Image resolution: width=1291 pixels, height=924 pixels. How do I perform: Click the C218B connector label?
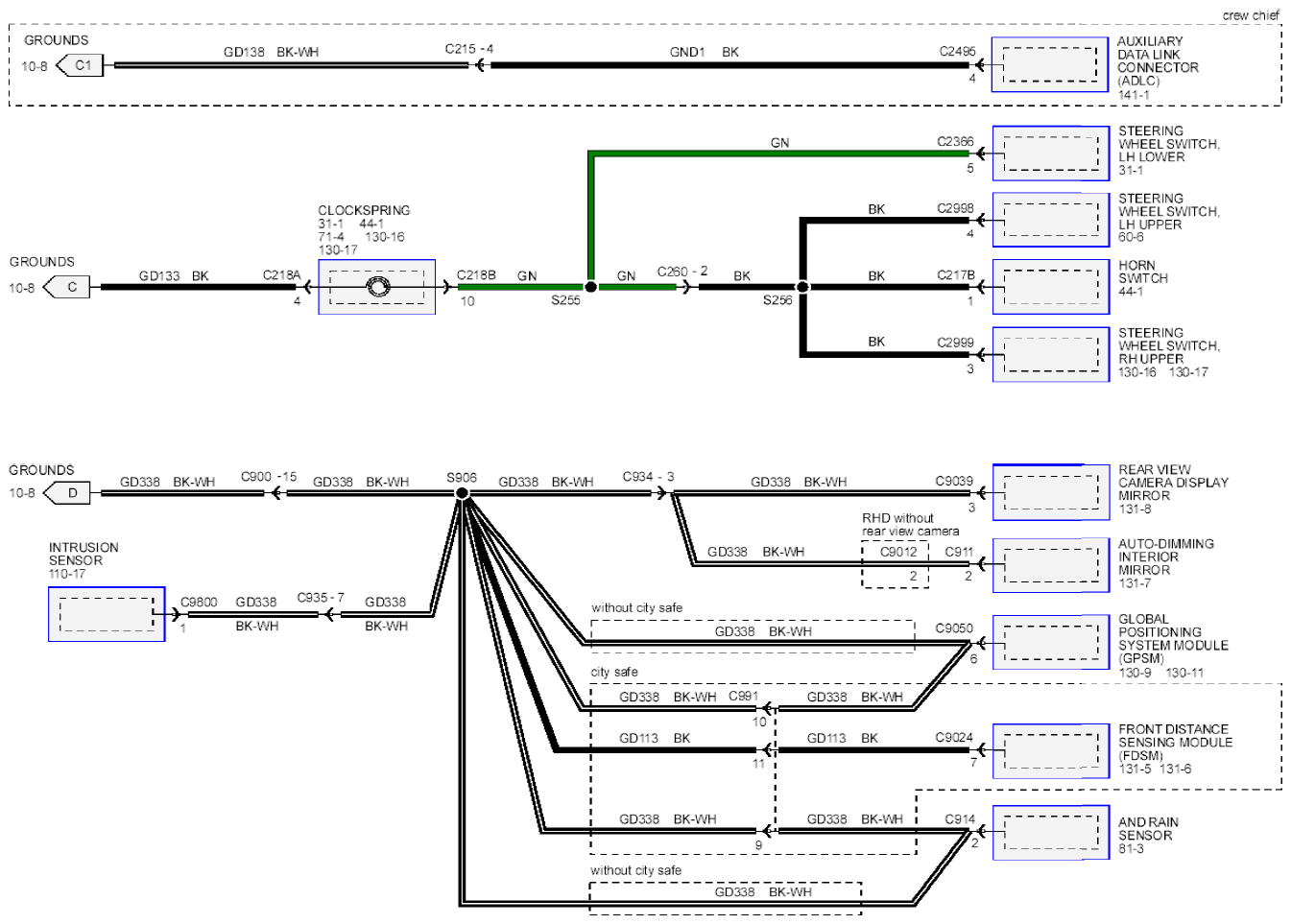coord(476,275)
